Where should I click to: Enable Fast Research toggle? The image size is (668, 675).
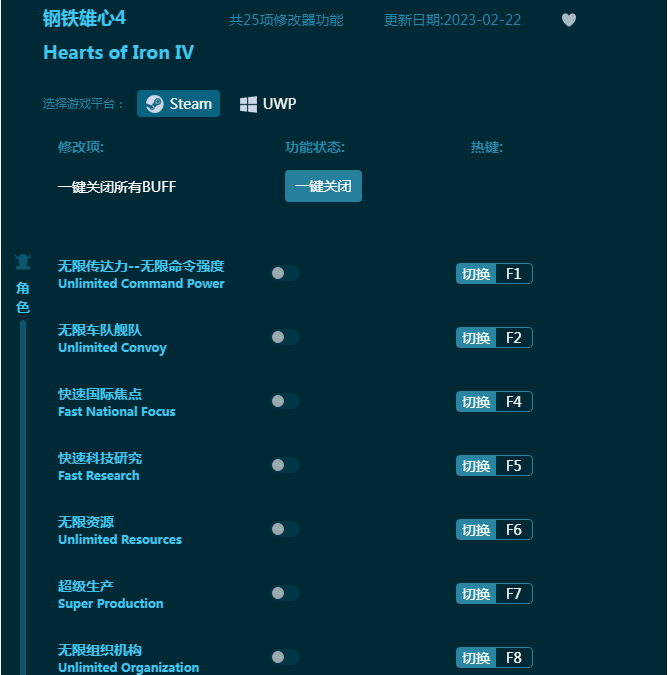[285, 465]
